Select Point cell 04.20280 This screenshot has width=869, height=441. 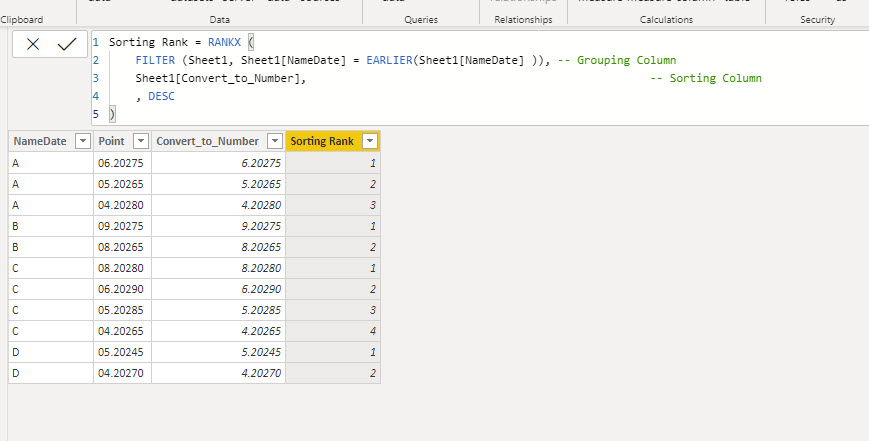click(x=122, y=205)
